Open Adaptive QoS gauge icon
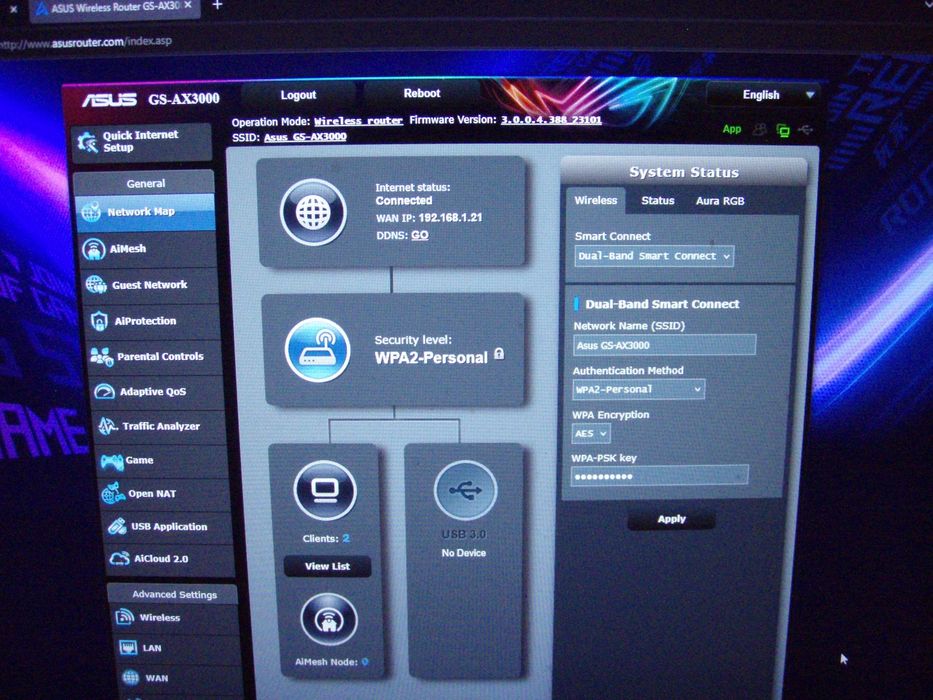This screenshot has width=933, height=700. coord(105,391)
